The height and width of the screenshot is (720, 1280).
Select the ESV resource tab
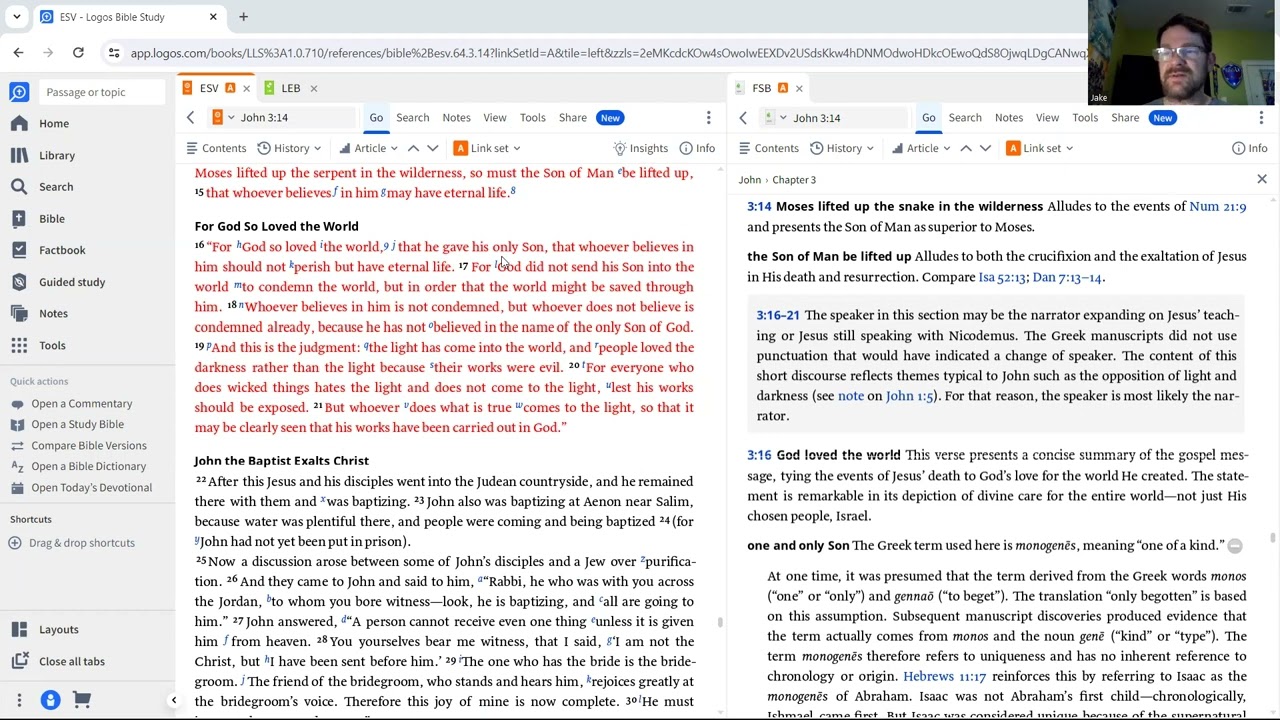pyautogui.click(x=210, y=88)
